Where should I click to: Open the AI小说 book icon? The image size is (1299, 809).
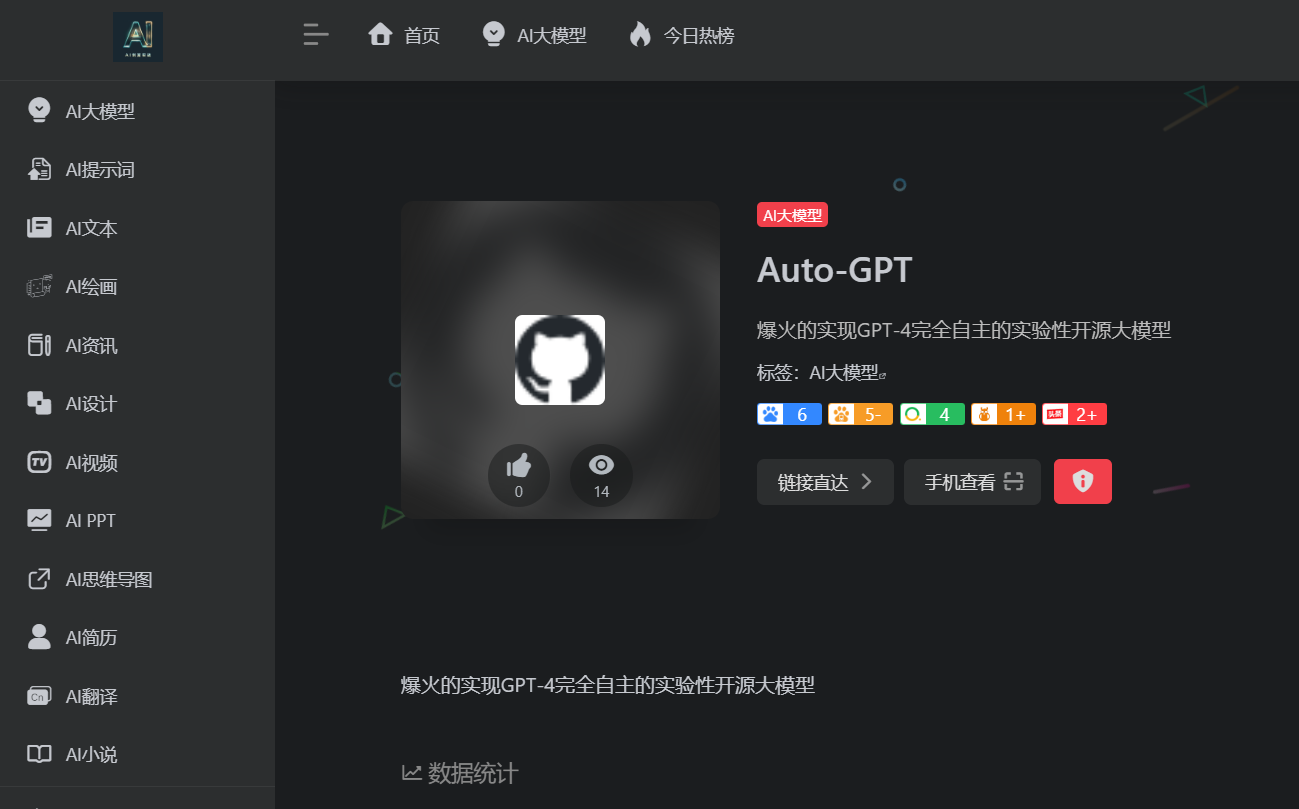[x=38, y=754]
